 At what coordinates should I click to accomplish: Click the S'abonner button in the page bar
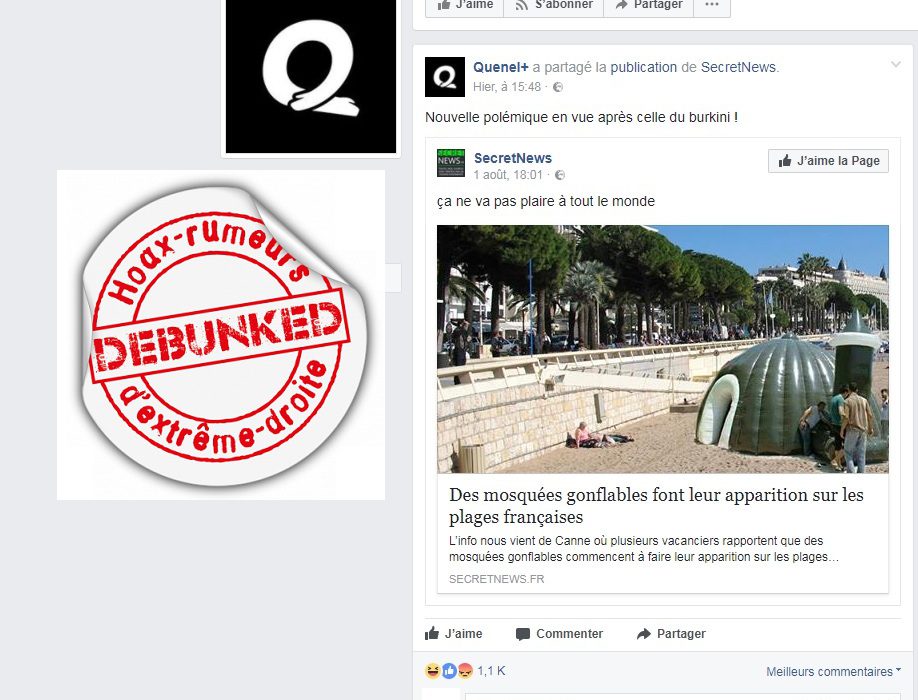(x=554, y=5)
